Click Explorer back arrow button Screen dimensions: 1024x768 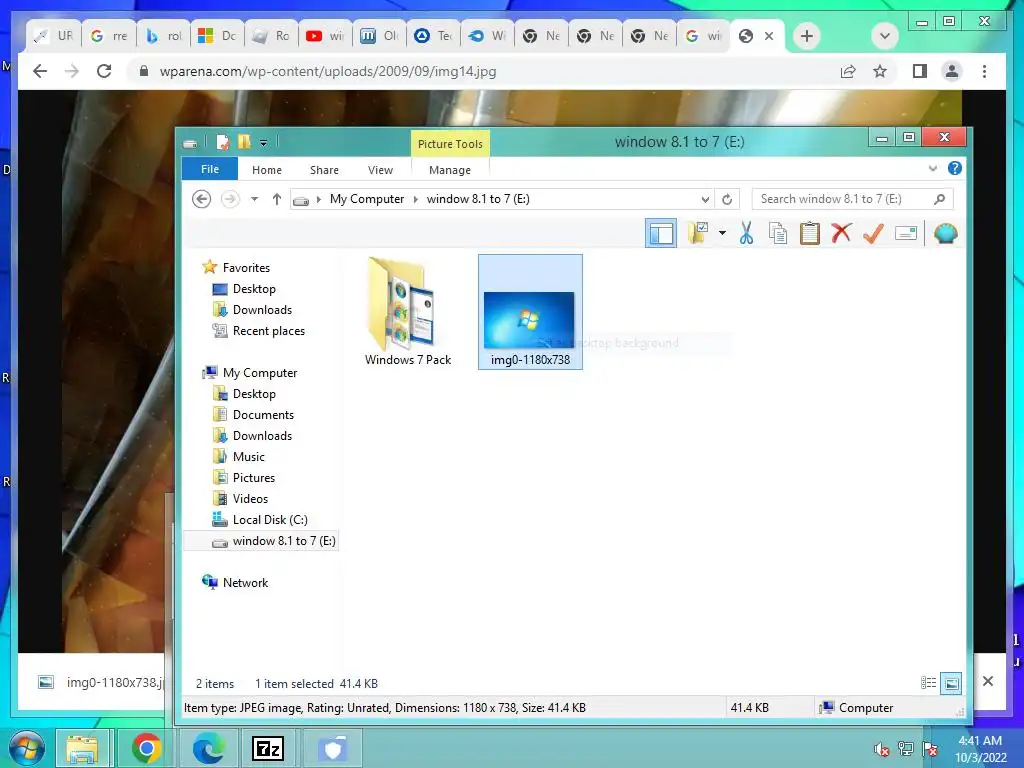pos(202,199)
